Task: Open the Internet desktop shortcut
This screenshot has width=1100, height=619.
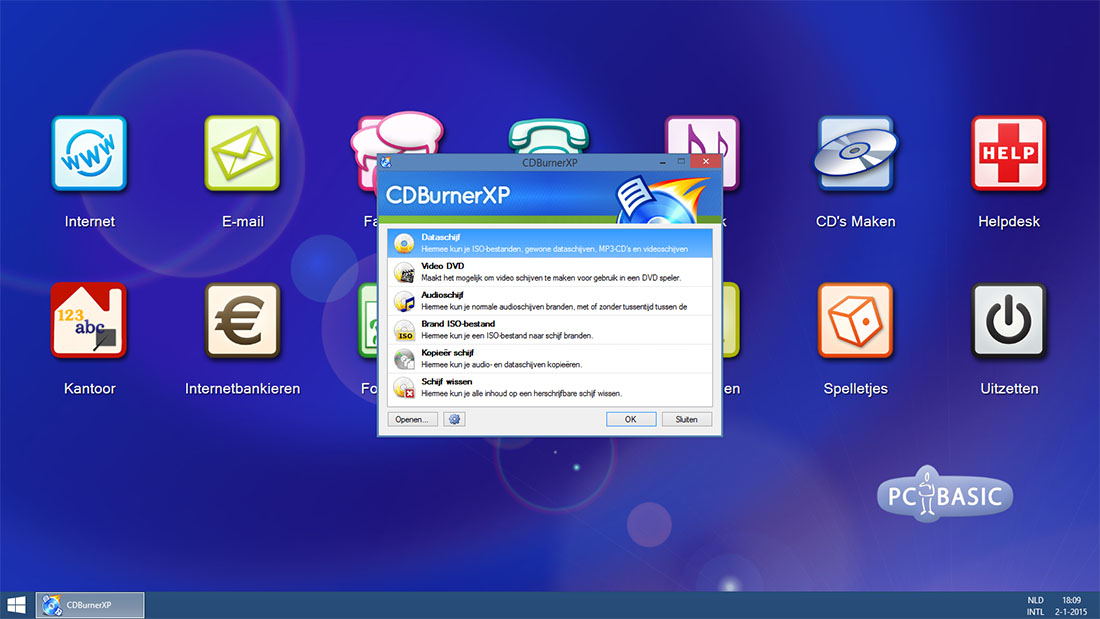Action: [x=89, y=154]
